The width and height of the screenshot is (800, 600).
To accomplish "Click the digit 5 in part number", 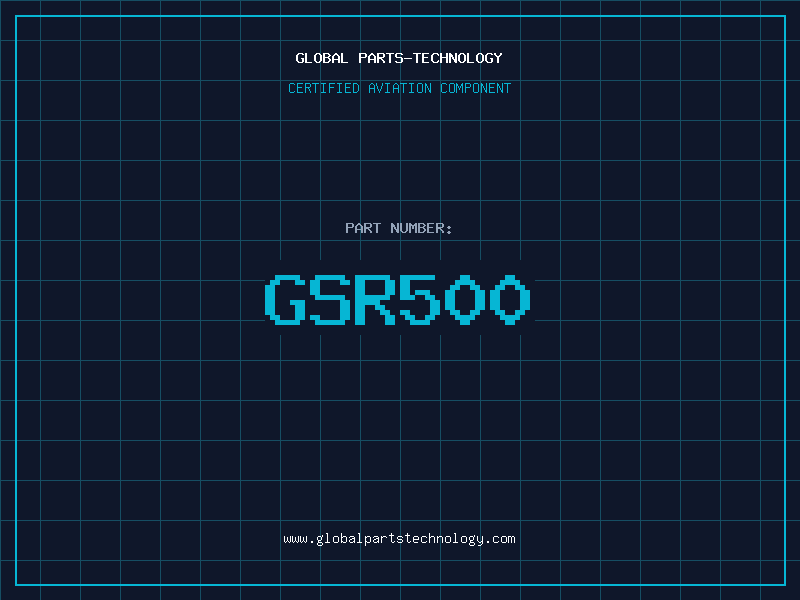I will (x=419, y=300).
